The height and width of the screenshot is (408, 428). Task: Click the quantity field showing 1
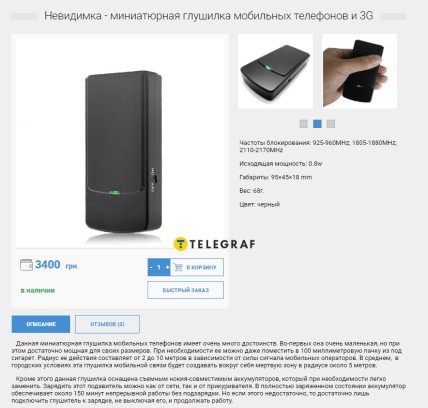[159, 267]
